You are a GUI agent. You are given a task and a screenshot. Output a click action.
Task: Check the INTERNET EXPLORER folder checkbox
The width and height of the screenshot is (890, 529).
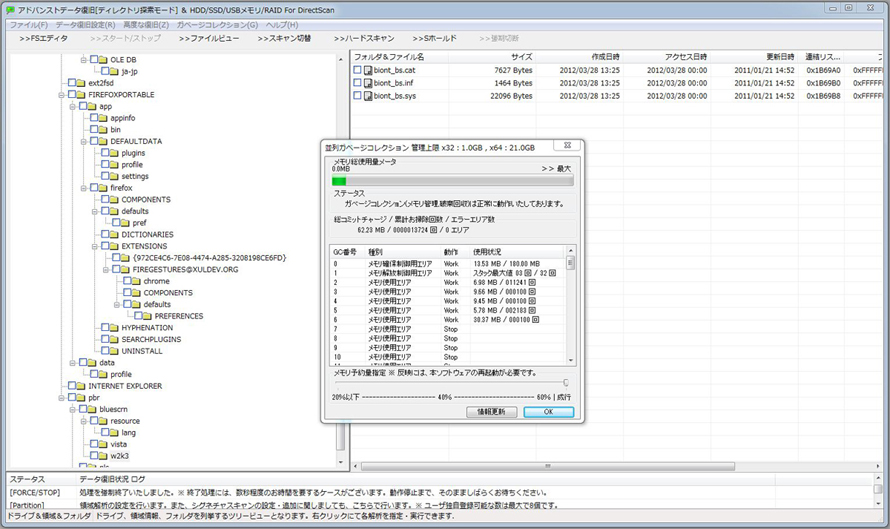click(x=72, y=385)
